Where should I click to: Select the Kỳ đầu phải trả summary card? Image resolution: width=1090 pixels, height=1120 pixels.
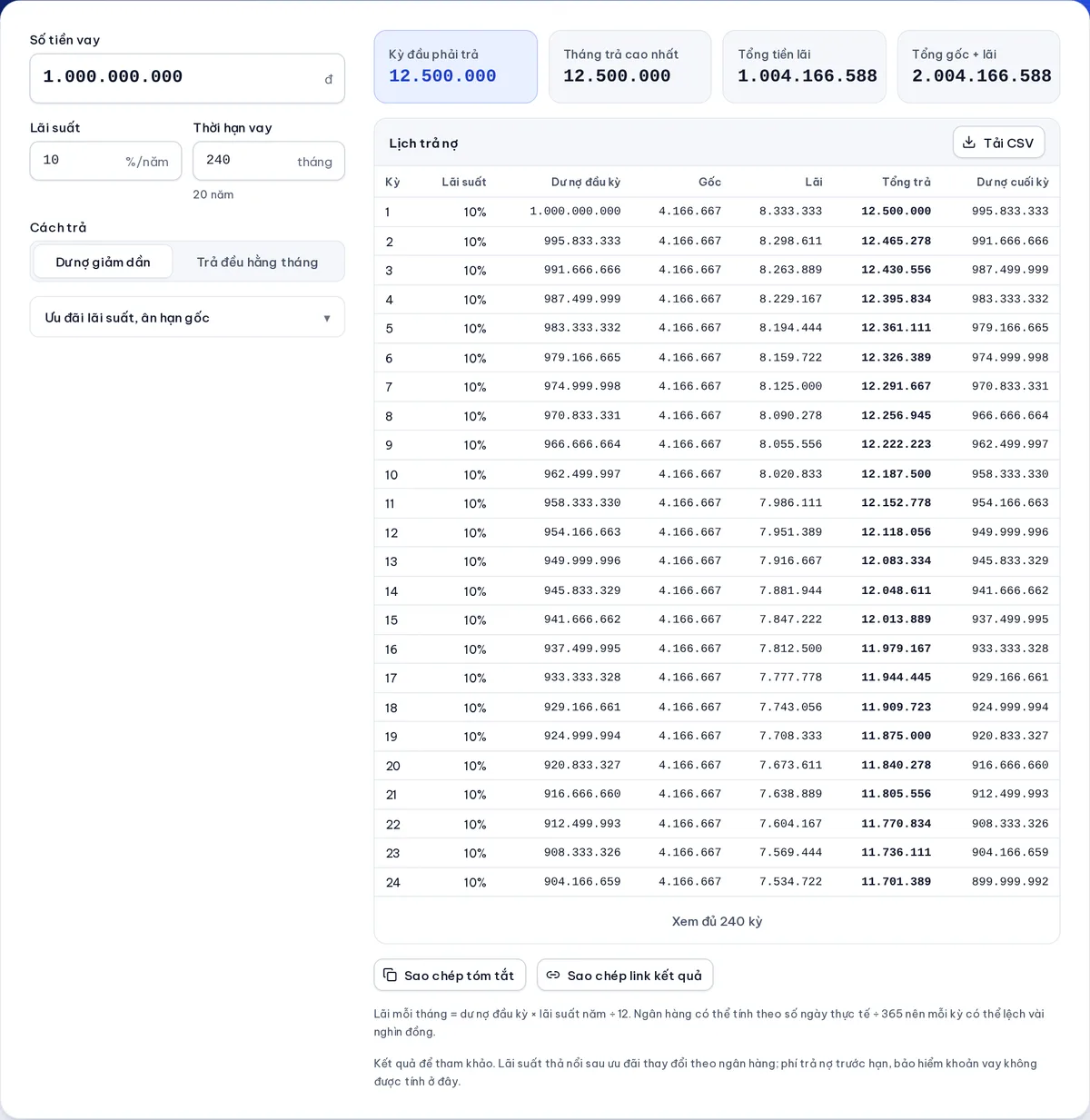coord(455,66)
